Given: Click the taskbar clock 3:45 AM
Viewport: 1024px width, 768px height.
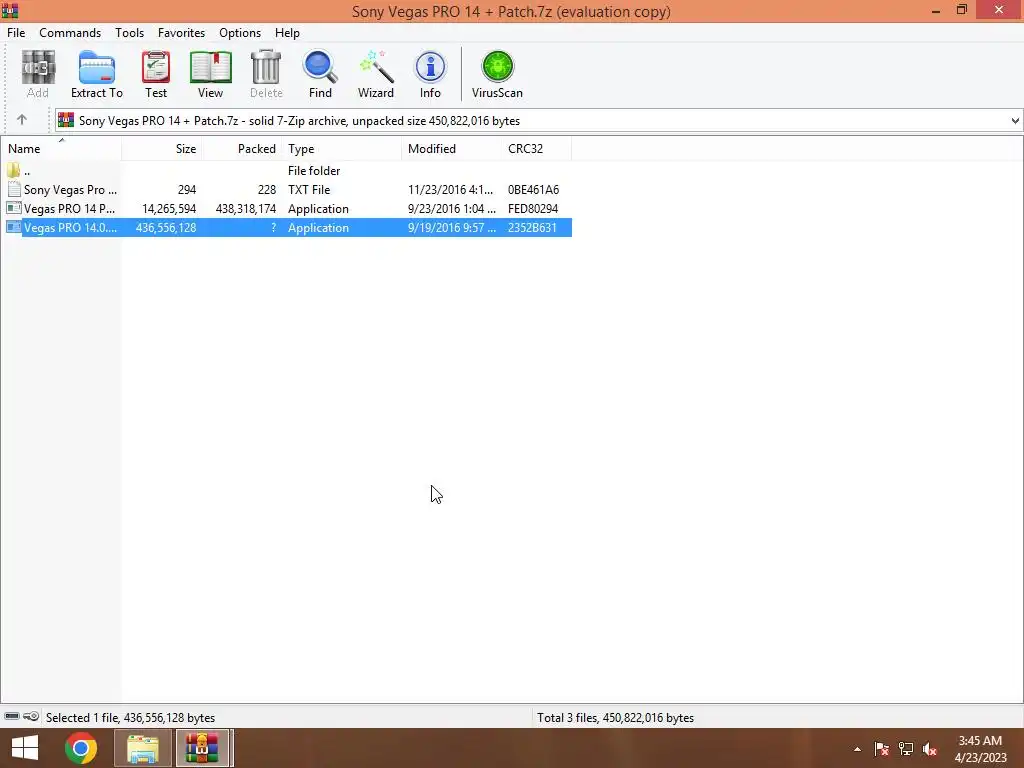Looking at the screenshot, I should point(980,741).
